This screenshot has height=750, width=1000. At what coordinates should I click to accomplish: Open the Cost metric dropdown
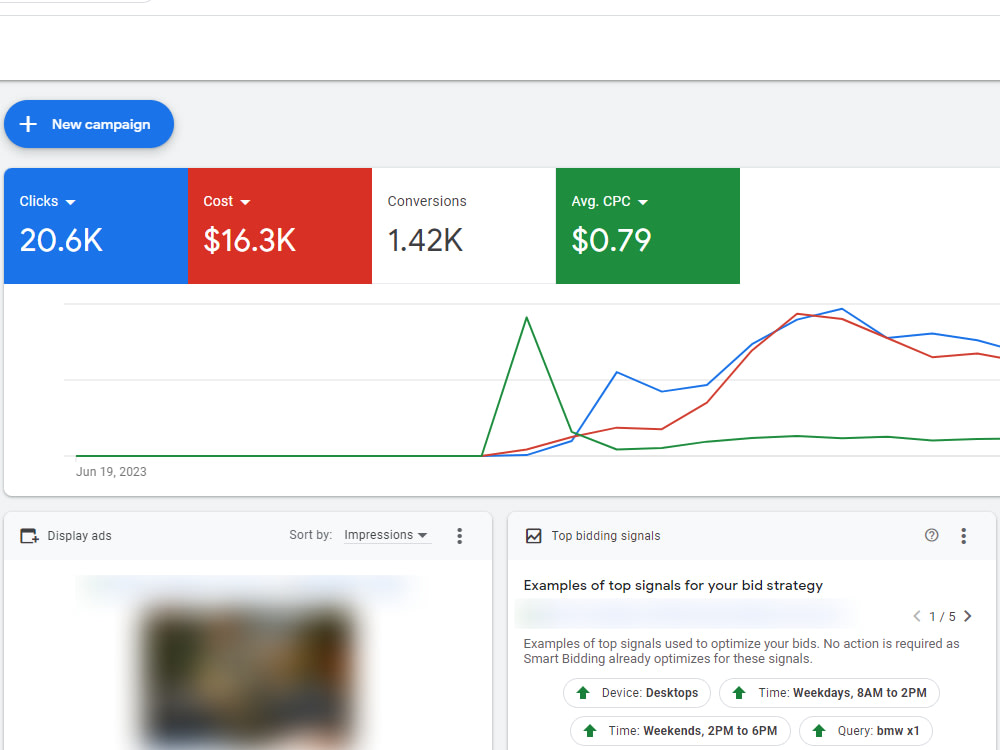pos(226,202)
